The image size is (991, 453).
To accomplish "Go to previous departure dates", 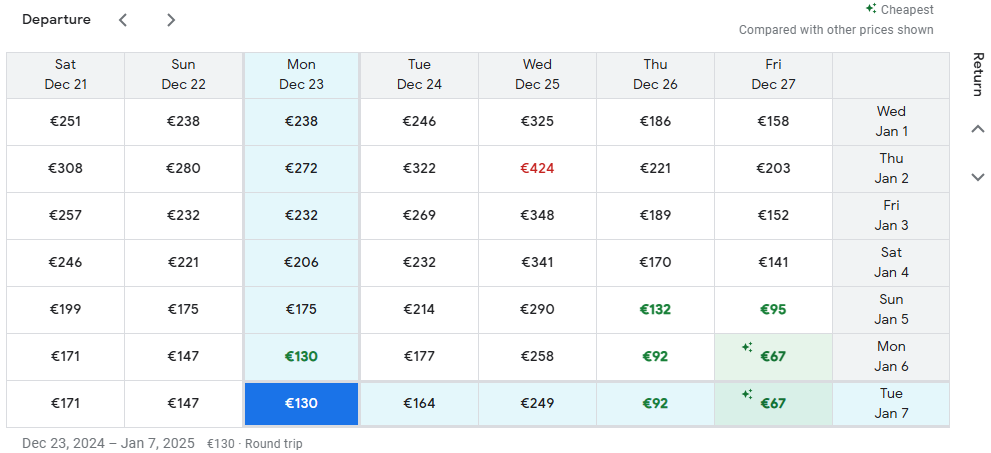I will tap(123, 20).
